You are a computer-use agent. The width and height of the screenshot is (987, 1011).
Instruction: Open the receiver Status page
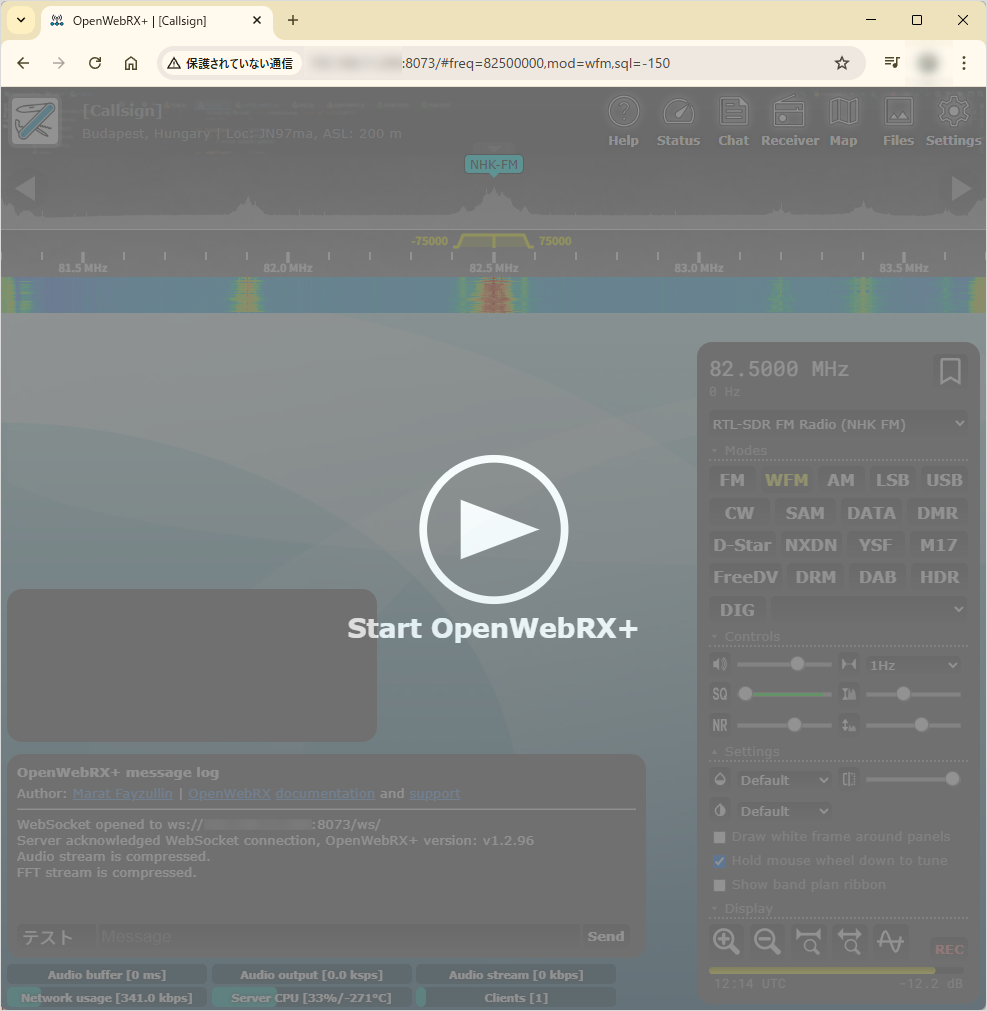tap(678, 120)
